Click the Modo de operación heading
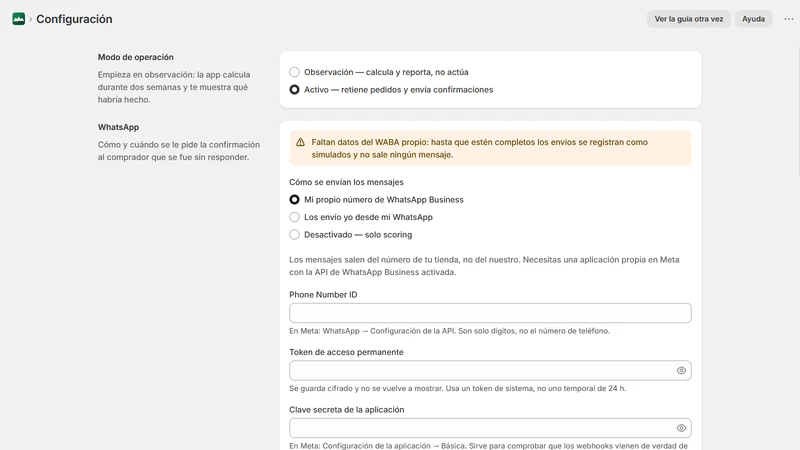Viewport: 800px width, 450px height. coord(136,57)
